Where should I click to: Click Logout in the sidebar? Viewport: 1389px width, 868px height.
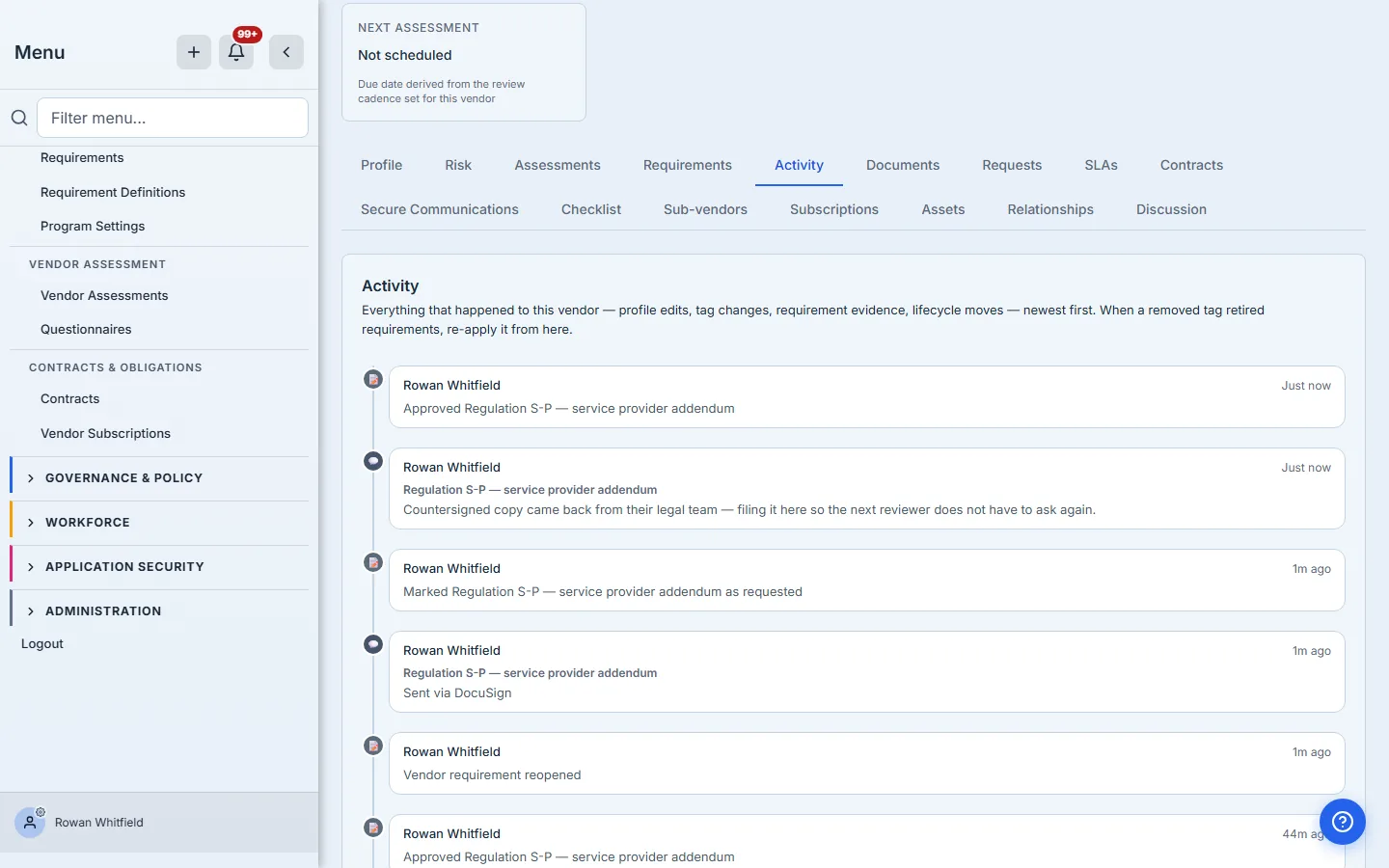point(42,644)
